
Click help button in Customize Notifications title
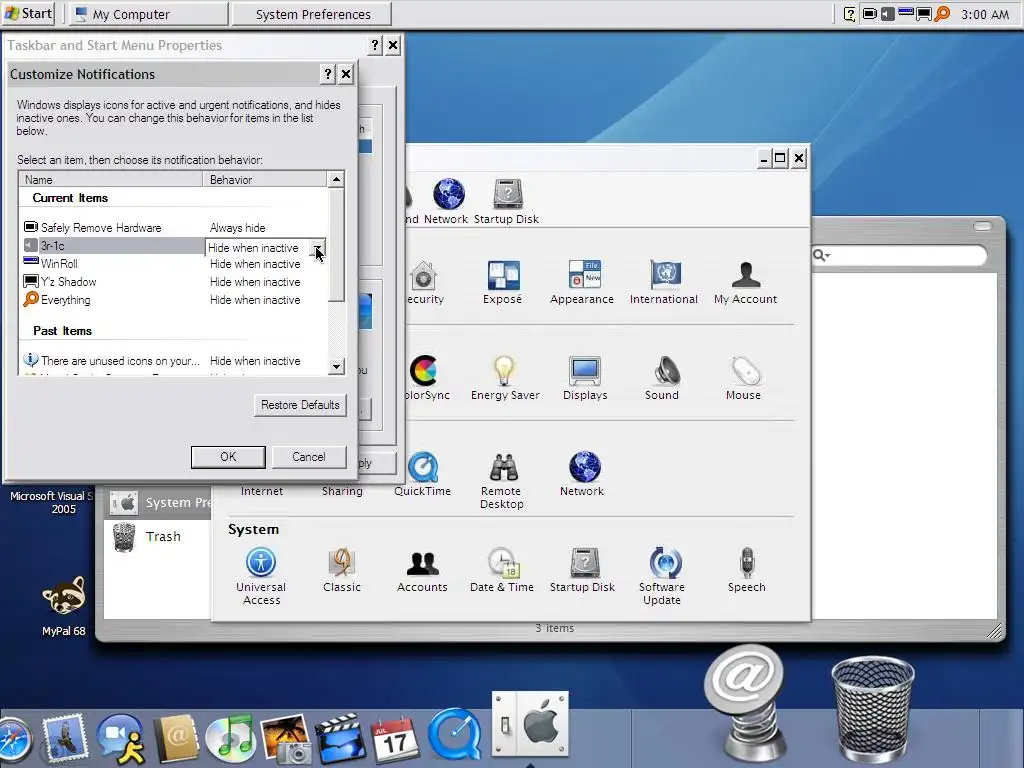pyautogui.click(x=328, y=74)
